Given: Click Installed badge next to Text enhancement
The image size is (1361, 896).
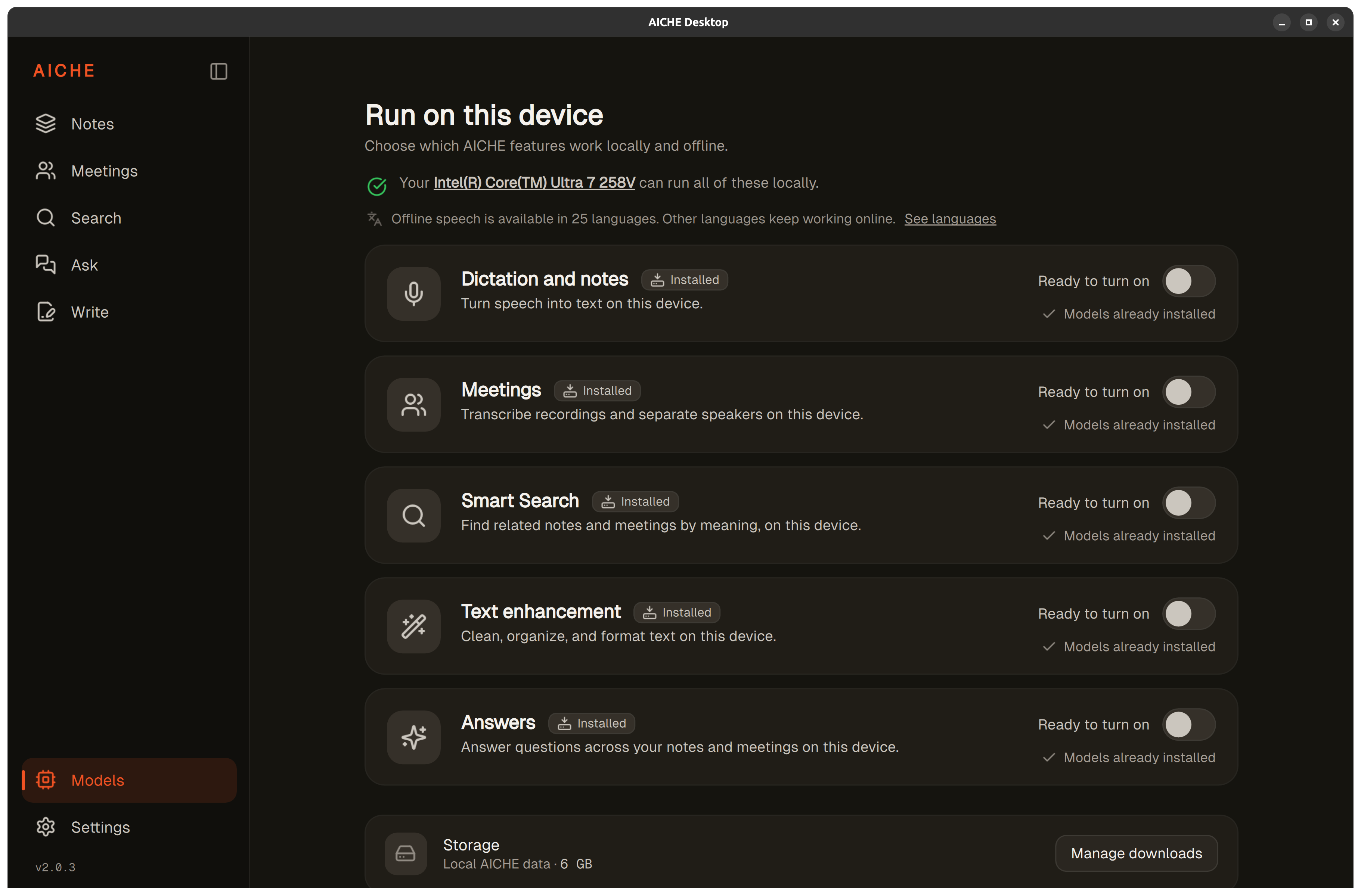Looking at the screenshot, I should 676,613.
